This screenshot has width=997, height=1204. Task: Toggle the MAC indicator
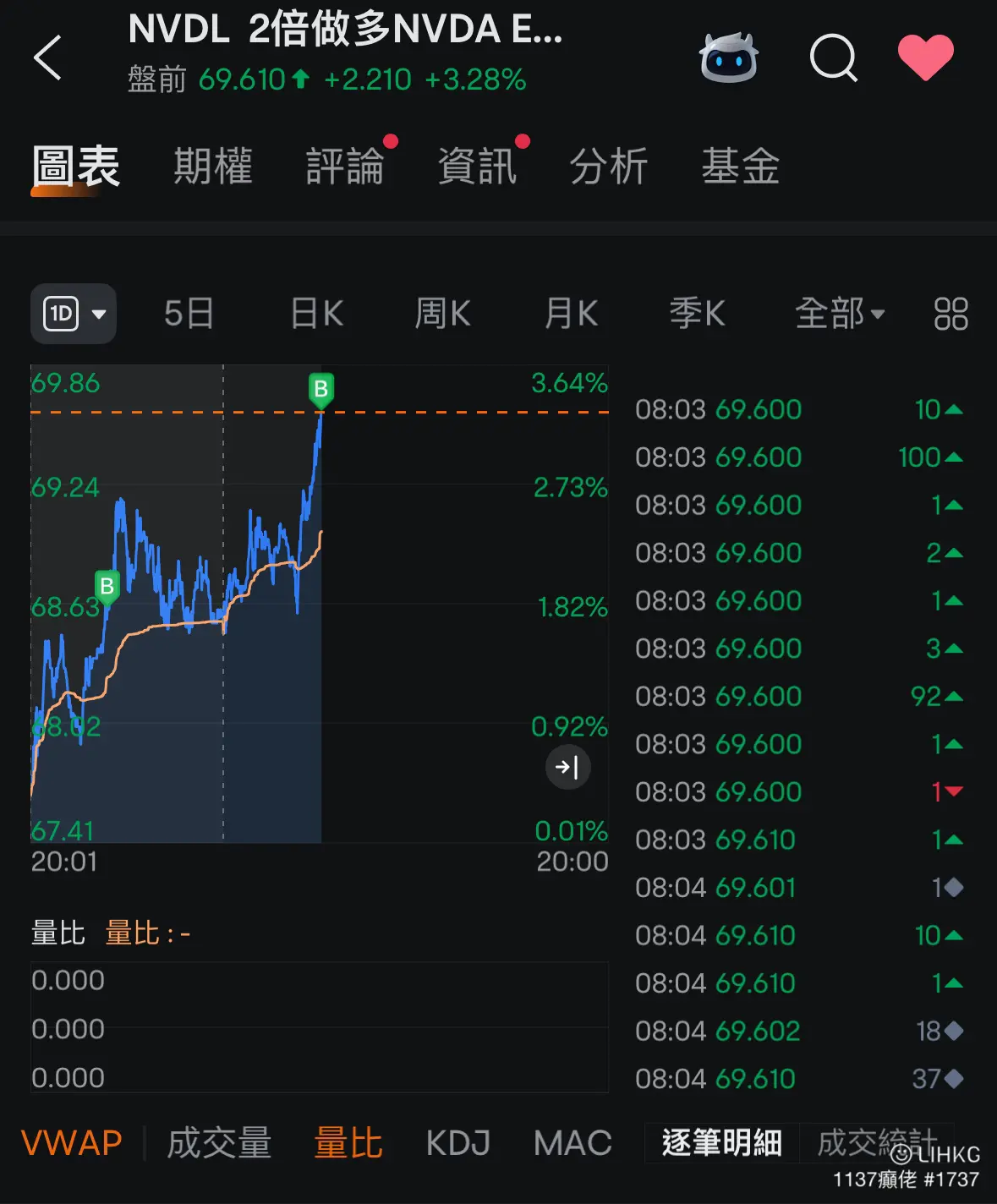click(572, 1143)
